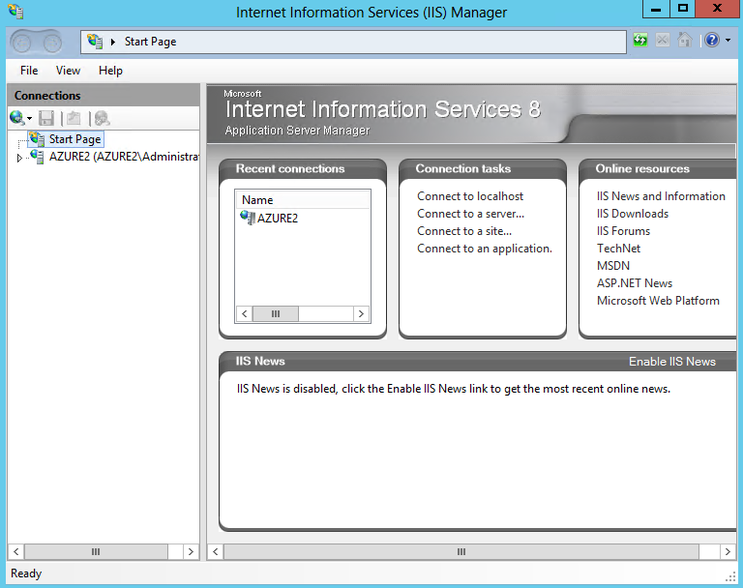This screenshot has width=743, height=588.
Task: Open the MSDN link
Action: click(613, 266)
